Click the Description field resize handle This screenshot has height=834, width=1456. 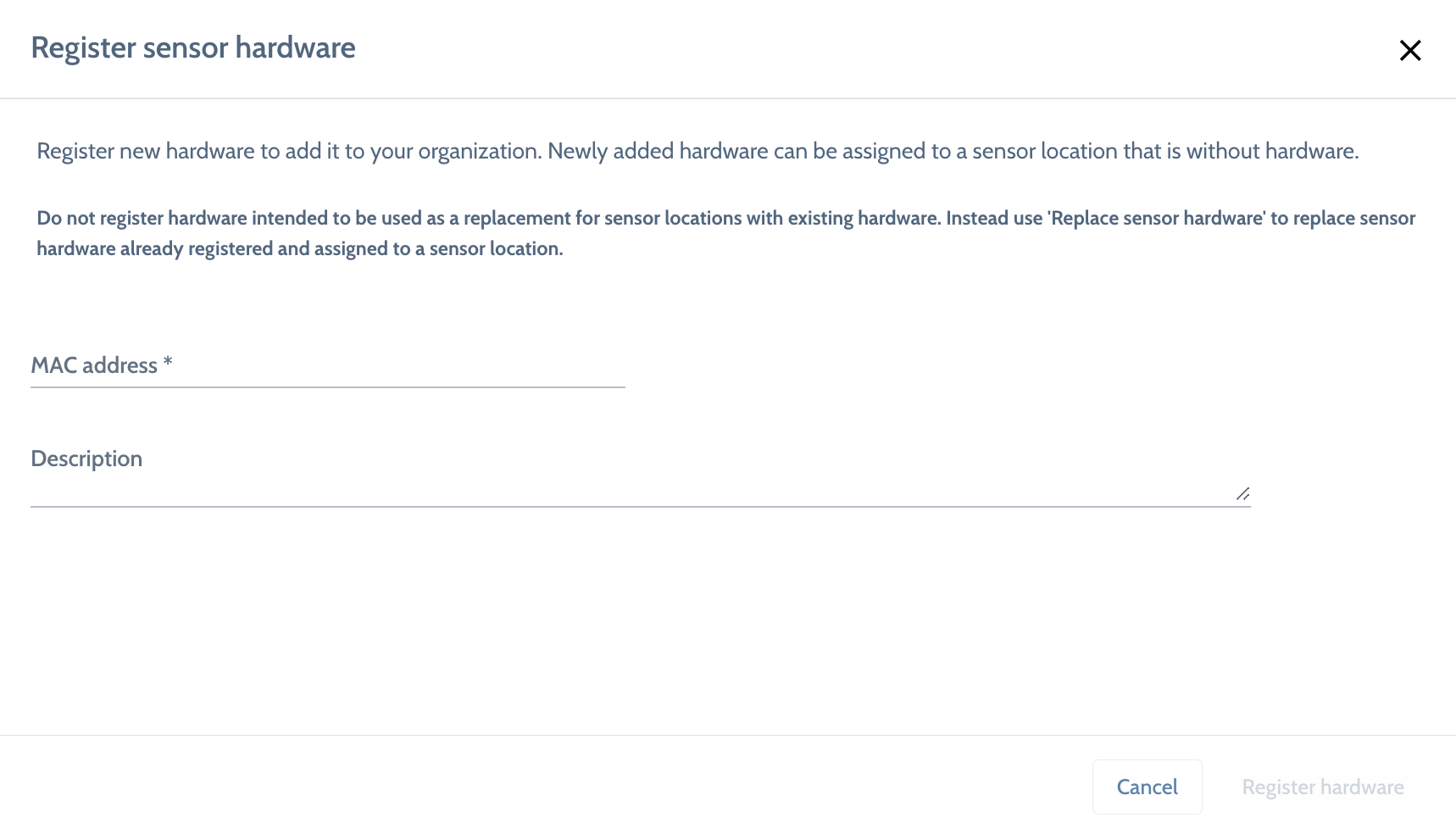click(x=1242, y=494)
